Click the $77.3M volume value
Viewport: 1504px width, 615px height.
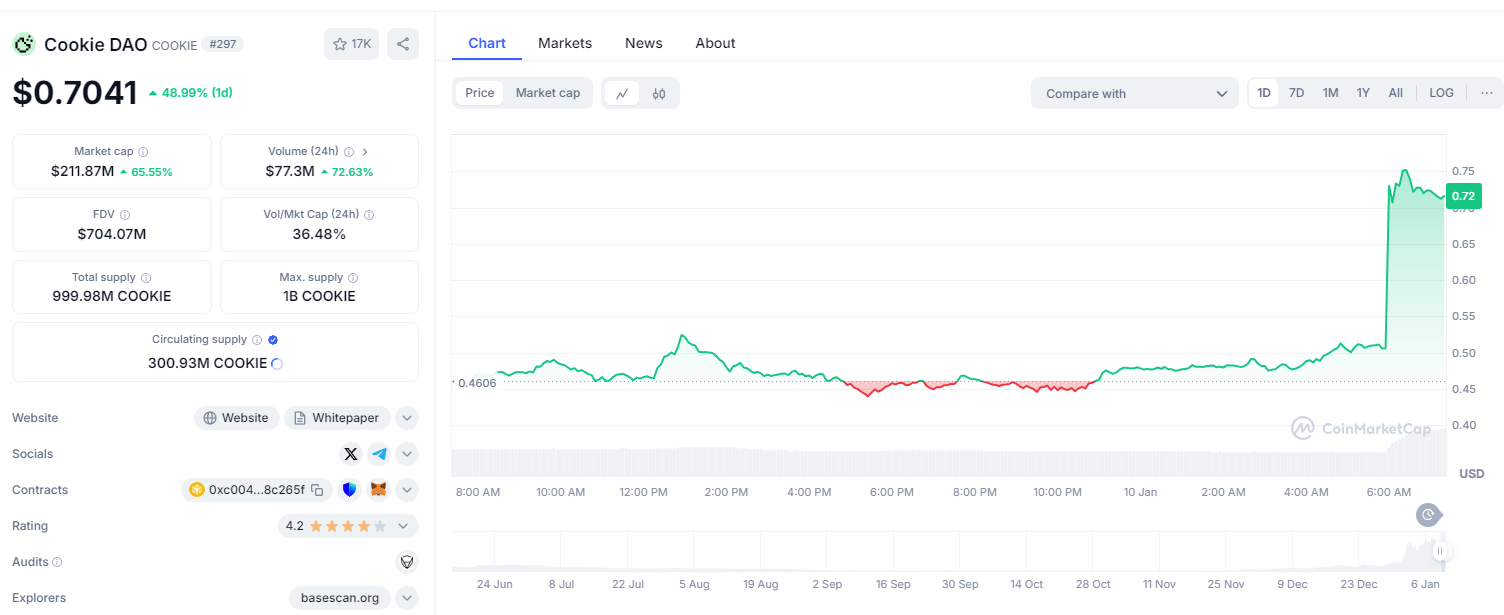click(290, 171)
